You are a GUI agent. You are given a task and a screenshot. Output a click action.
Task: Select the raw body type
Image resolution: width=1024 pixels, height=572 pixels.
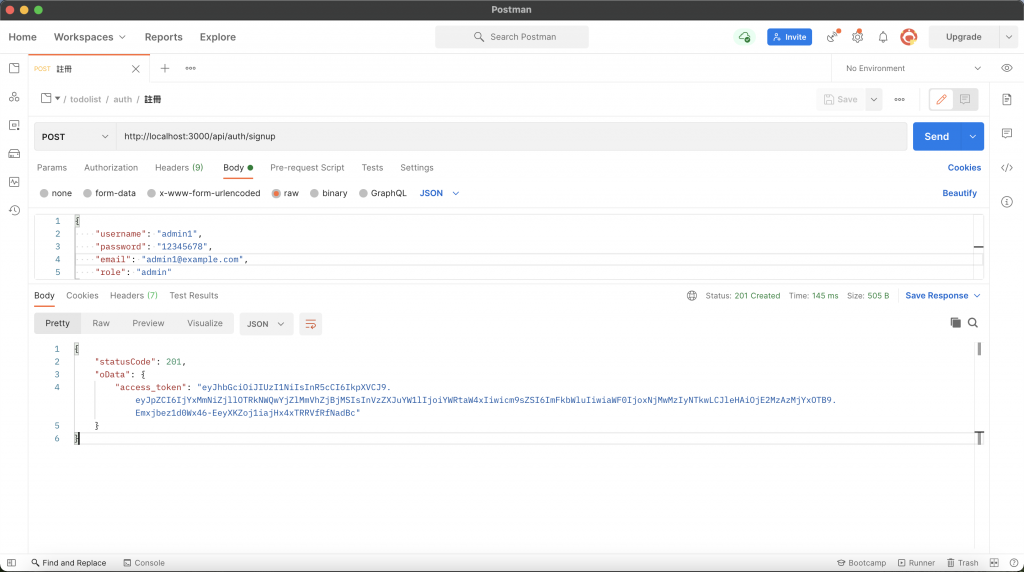(276, 193)
